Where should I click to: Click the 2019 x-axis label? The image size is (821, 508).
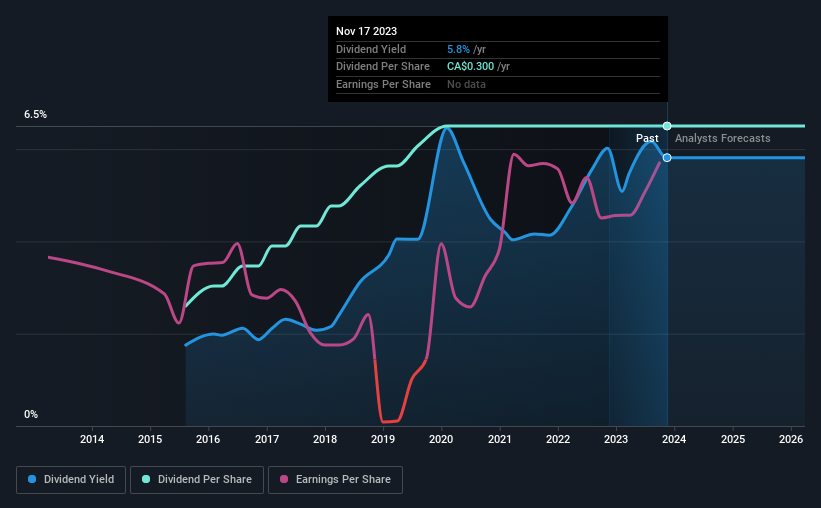(x=383, y=439)
